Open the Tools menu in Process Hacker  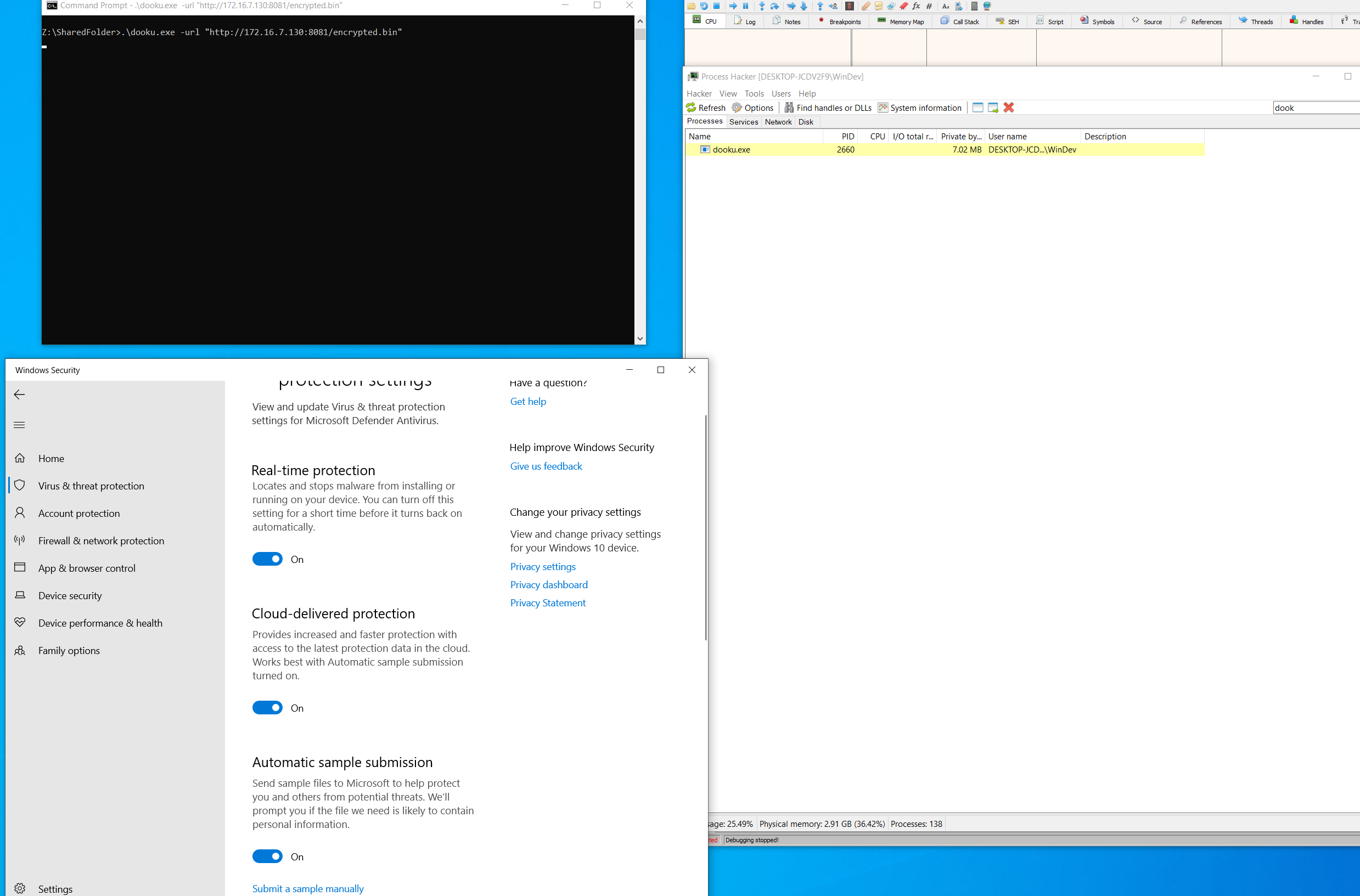(754, 94)
